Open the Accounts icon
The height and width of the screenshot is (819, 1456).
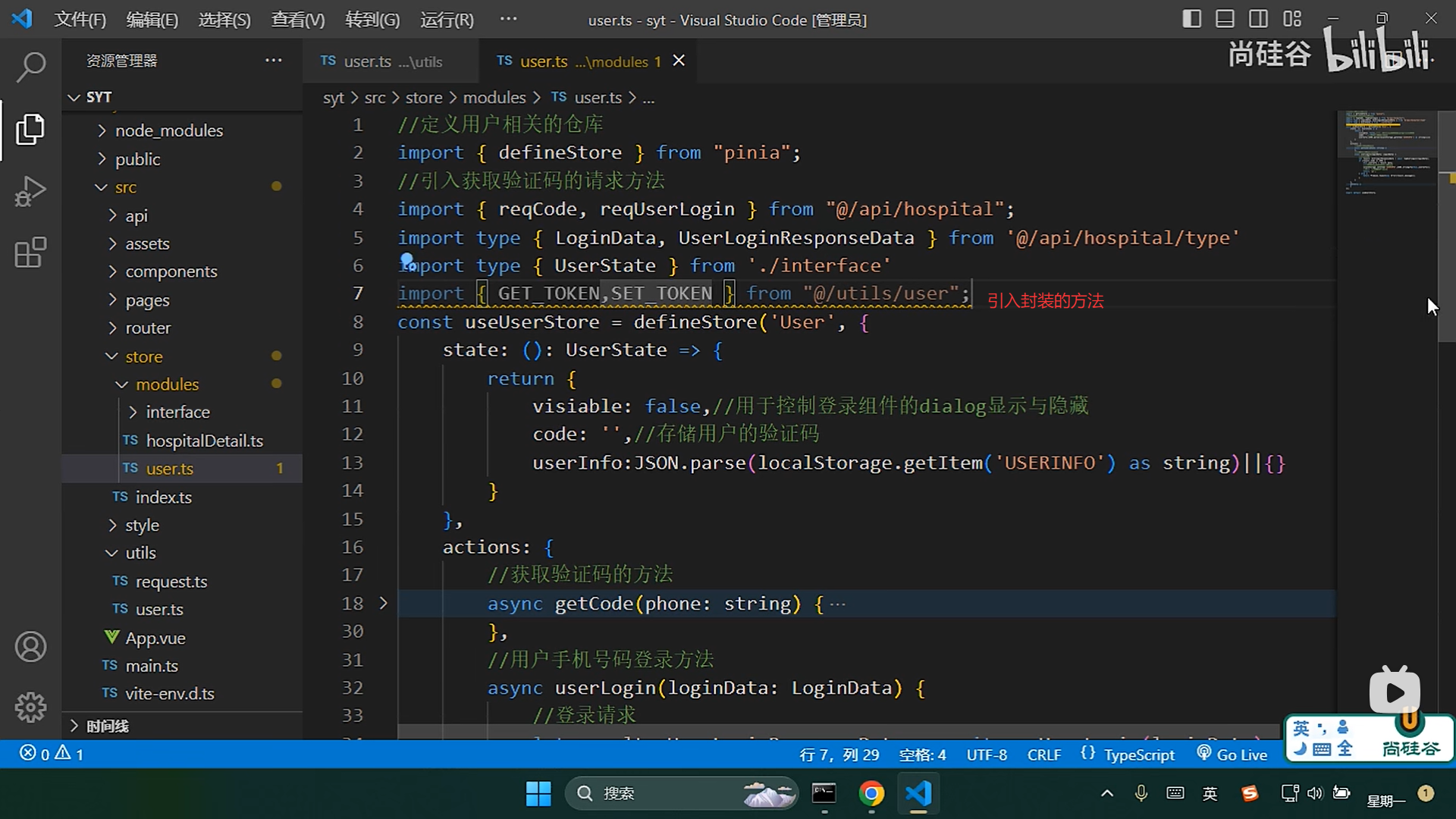(x=30, y=646)
